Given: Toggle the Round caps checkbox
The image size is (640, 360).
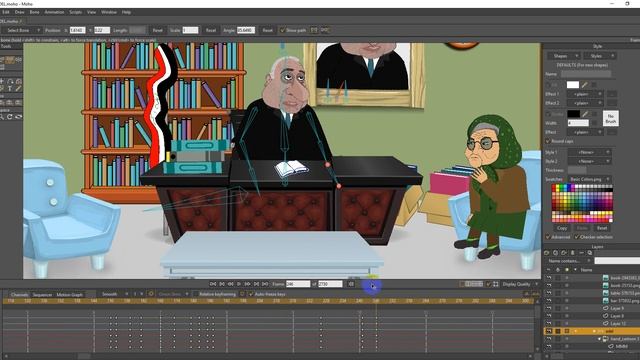Looking at the screenshot, I should pyautogui.click(x=548, y=141).
